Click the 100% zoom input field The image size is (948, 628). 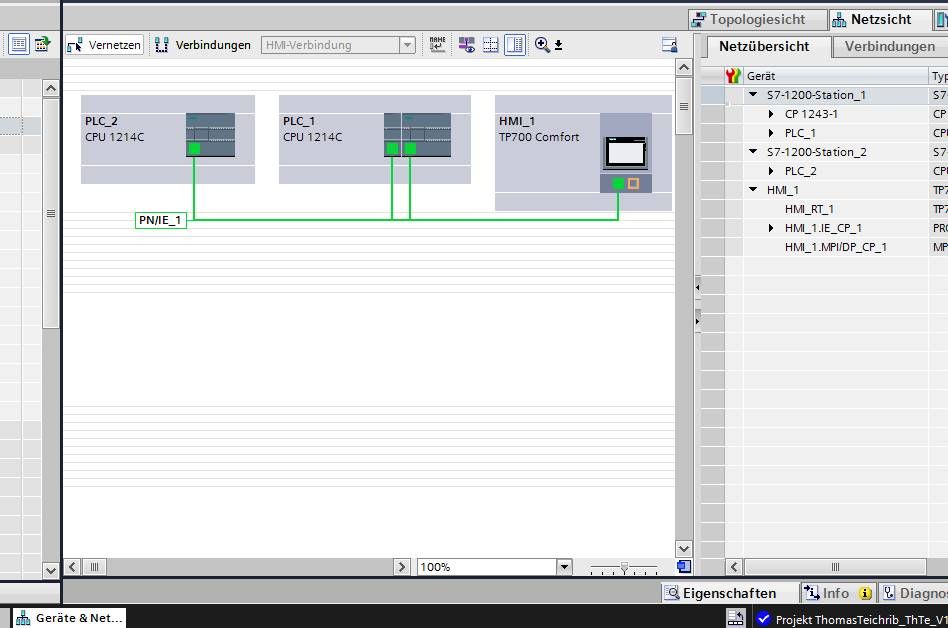click(x=487, y=567)
